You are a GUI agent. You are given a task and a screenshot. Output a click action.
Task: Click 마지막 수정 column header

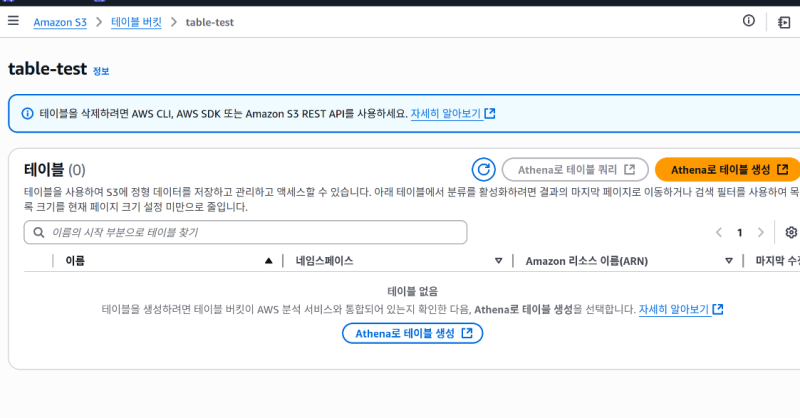(778, 261)
